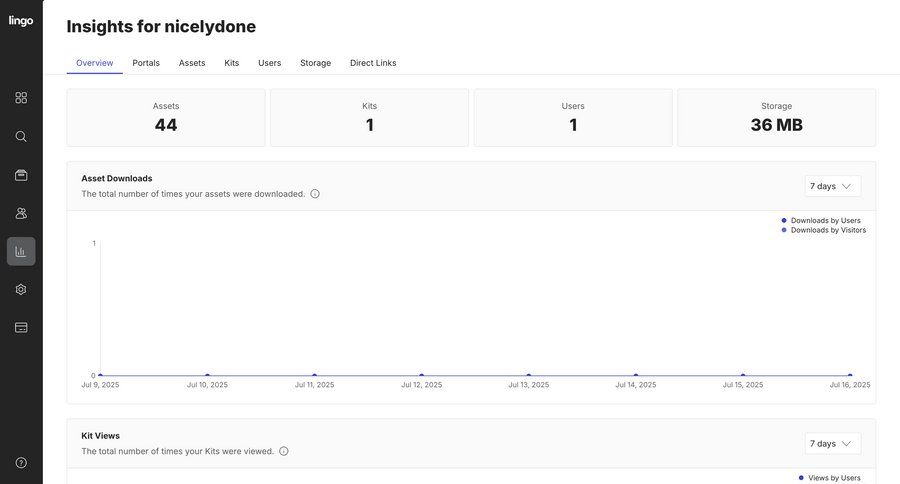This screenshot has height=484, width=900.
Task: Open the search icon in sidebar
Action: click(x=21, y=137)
